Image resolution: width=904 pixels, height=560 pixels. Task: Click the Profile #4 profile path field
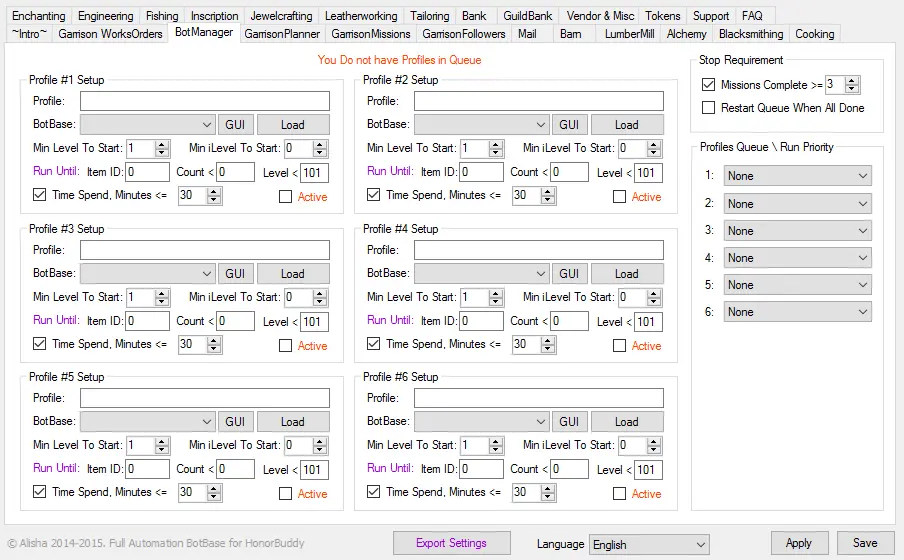[x=538, y=250]
